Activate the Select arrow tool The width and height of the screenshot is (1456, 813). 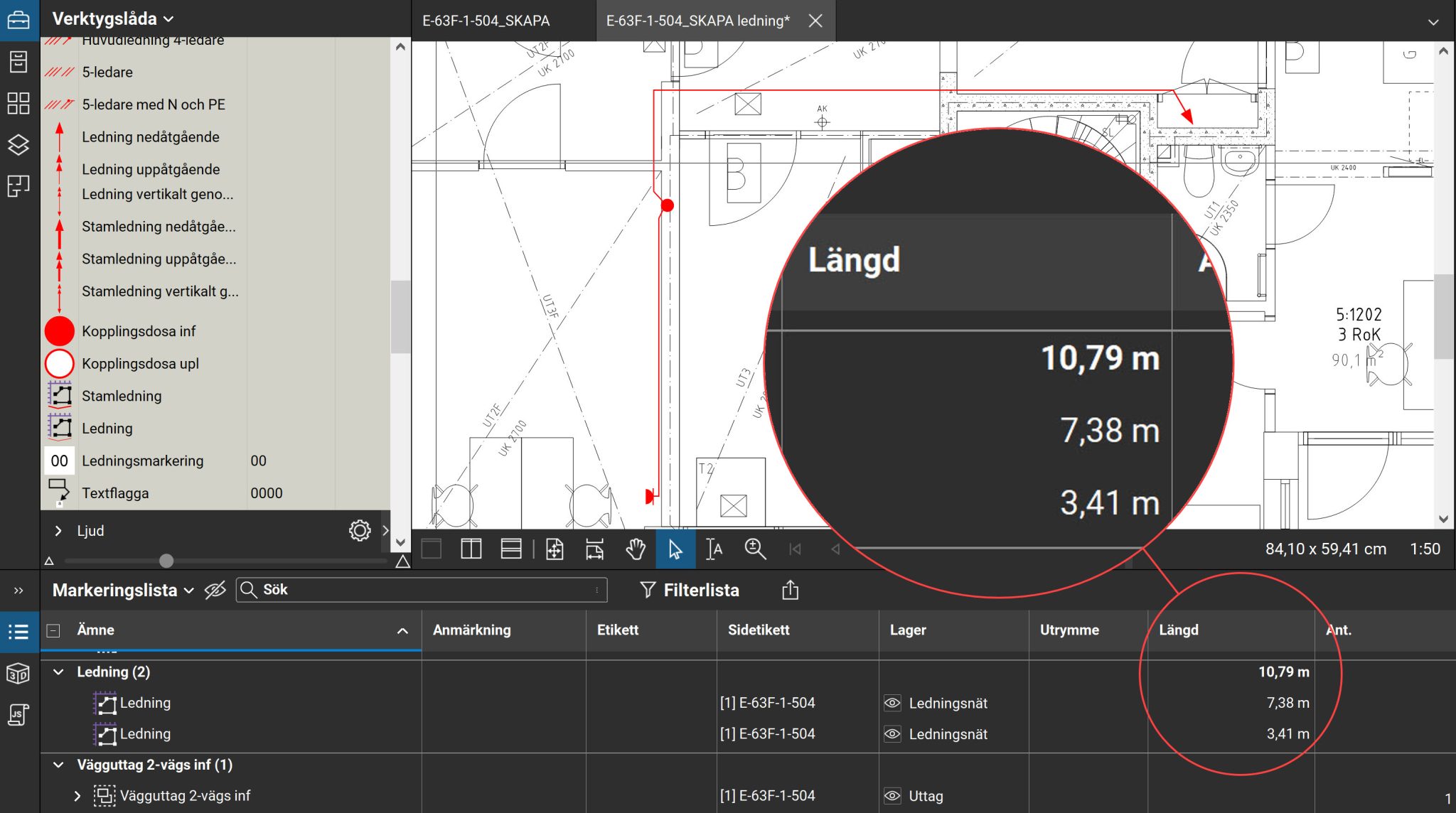675,549
